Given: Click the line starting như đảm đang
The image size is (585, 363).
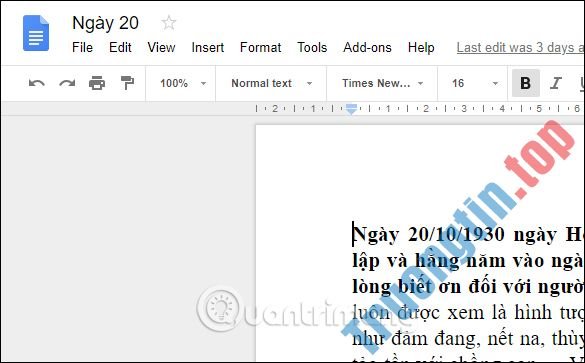Looking at the screenshot, I should click(468, 339).
